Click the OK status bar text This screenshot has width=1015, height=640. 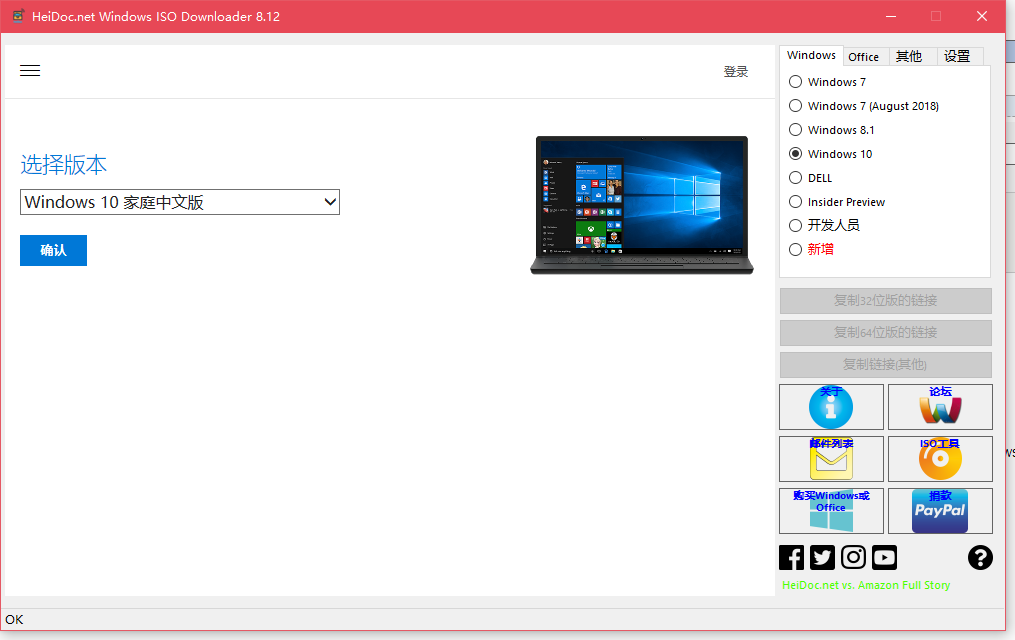[14, 620]
